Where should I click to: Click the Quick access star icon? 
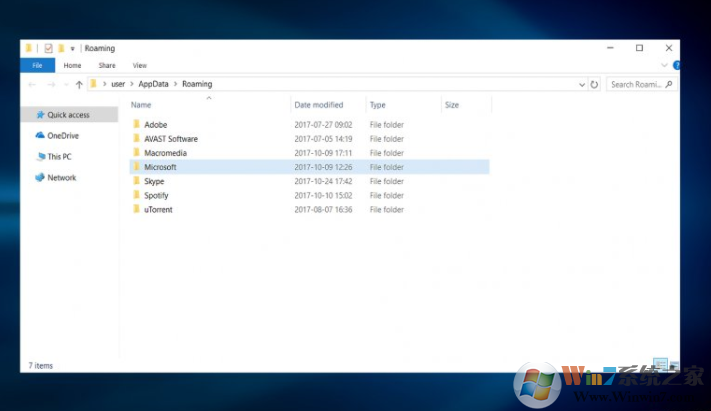[x=39, y=115]
